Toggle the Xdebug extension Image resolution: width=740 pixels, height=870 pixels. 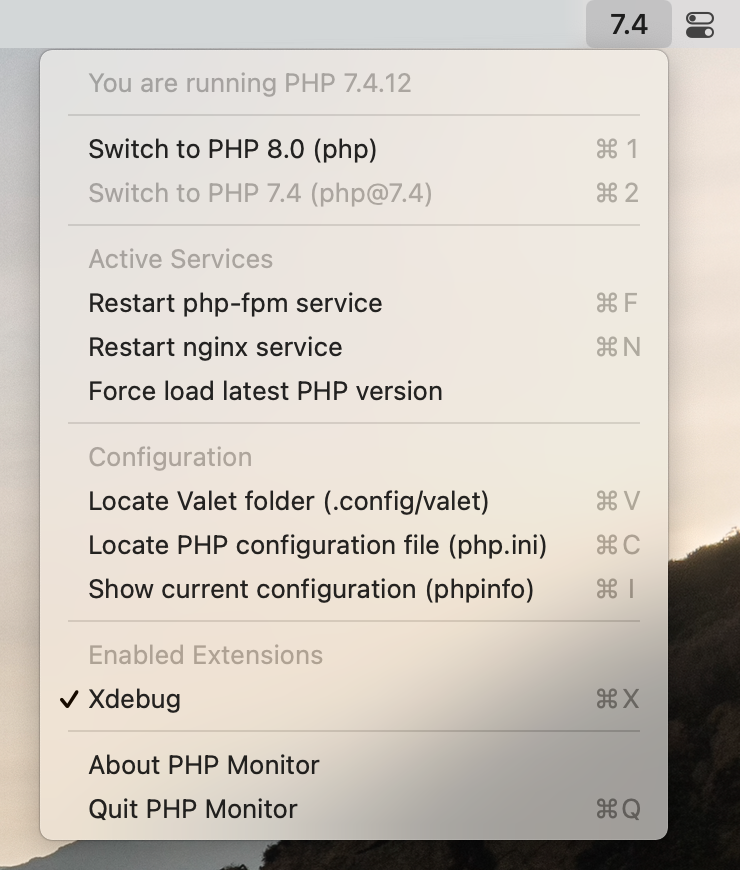[354, 699]
